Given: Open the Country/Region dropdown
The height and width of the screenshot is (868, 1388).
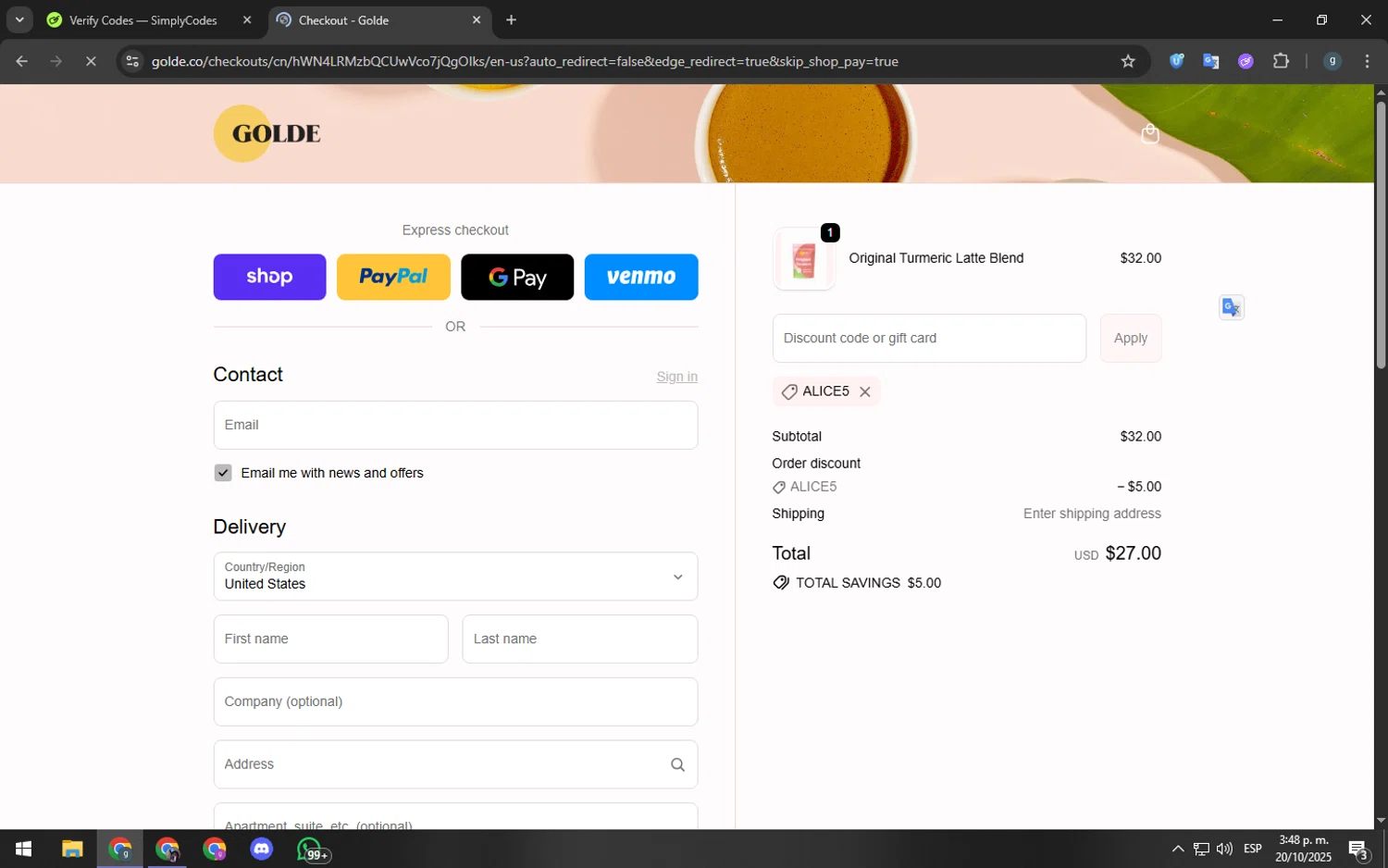Looking at the screenshot, I should 455,577.
